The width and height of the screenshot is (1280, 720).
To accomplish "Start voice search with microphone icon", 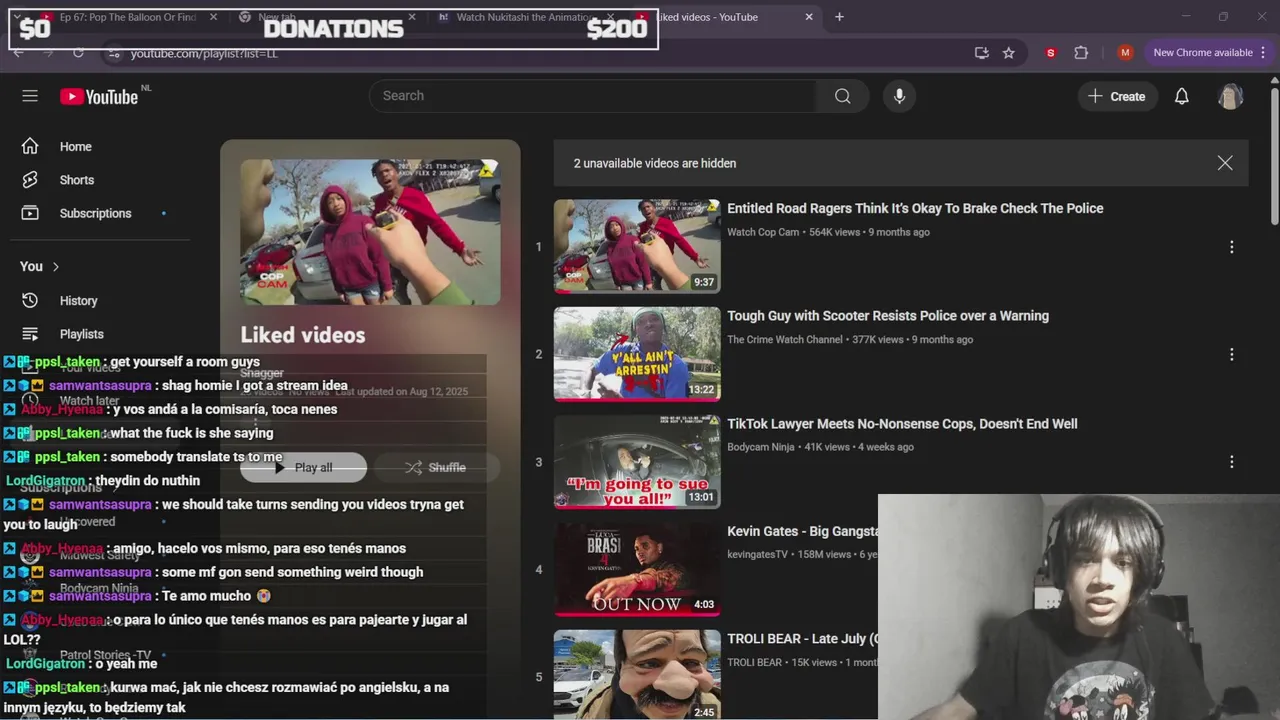I will point(899,96).
